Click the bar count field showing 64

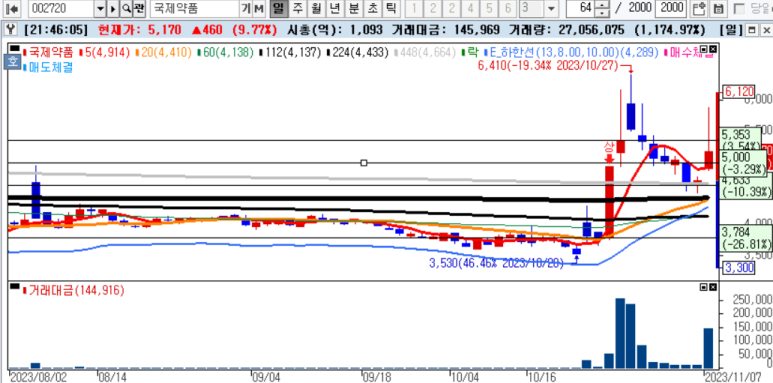pos(580,8)
